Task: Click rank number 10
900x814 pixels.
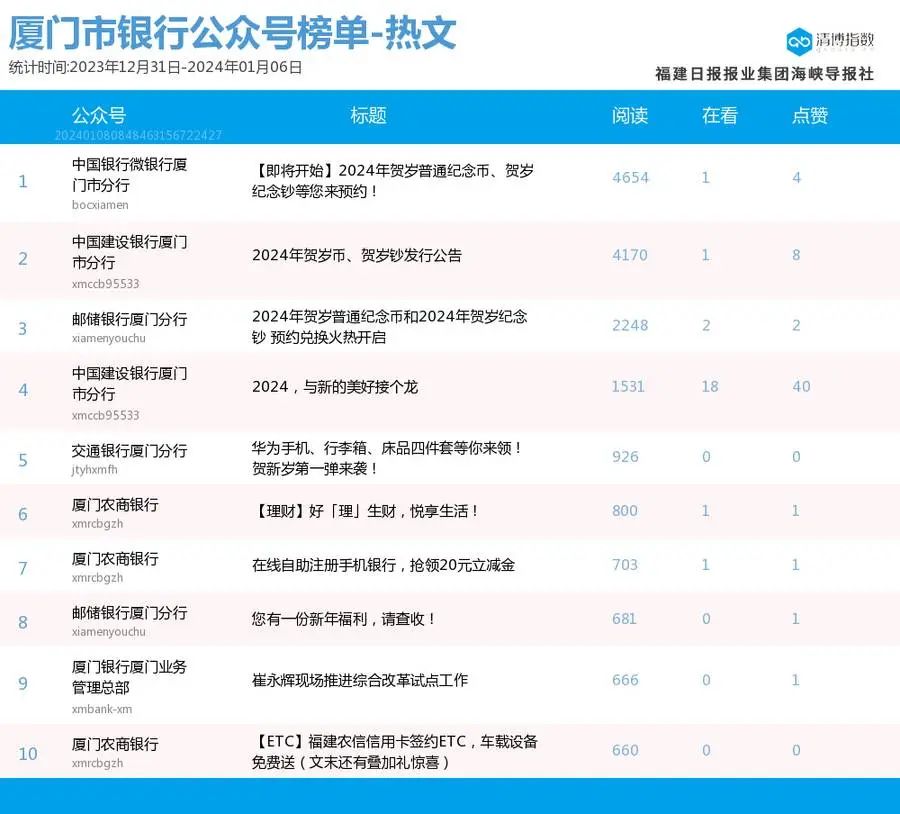Action: click(28, 753)
